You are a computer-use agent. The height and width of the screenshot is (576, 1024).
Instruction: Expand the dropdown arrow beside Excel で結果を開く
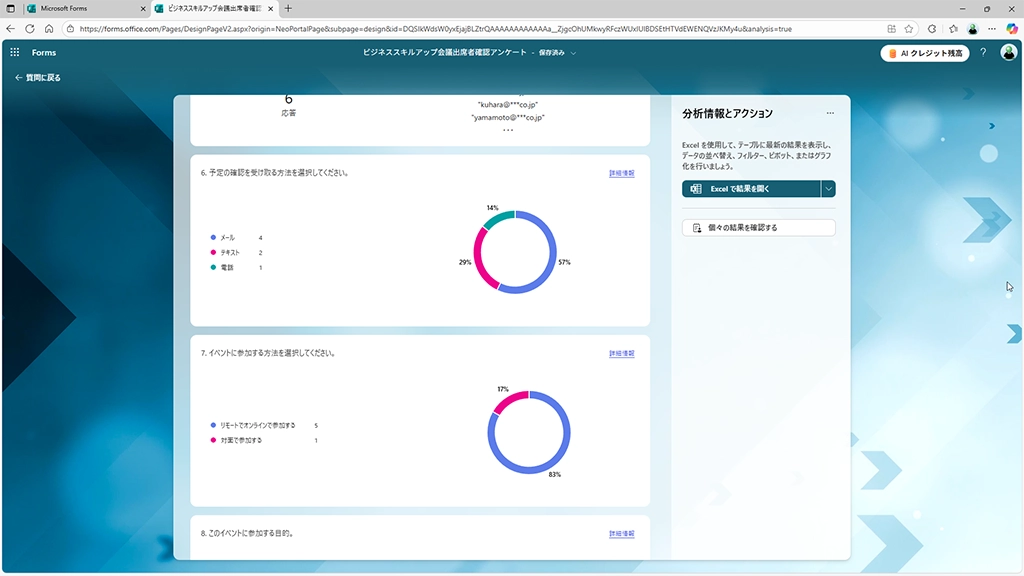click(x=828, y=188)
